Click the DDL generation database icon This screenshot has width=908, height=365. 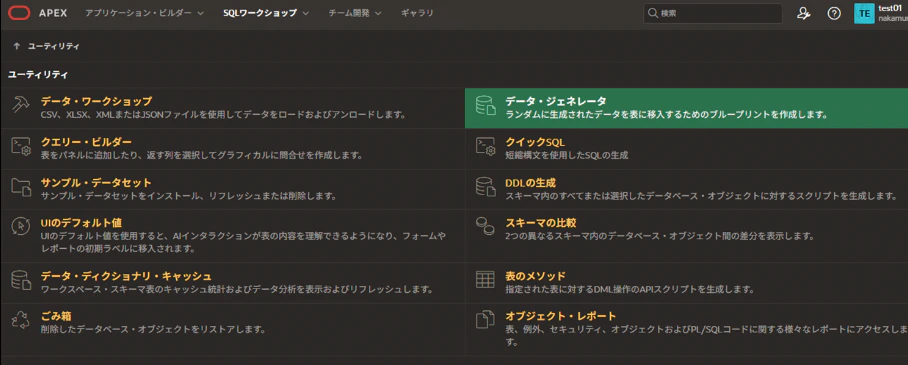coord(485,187)
